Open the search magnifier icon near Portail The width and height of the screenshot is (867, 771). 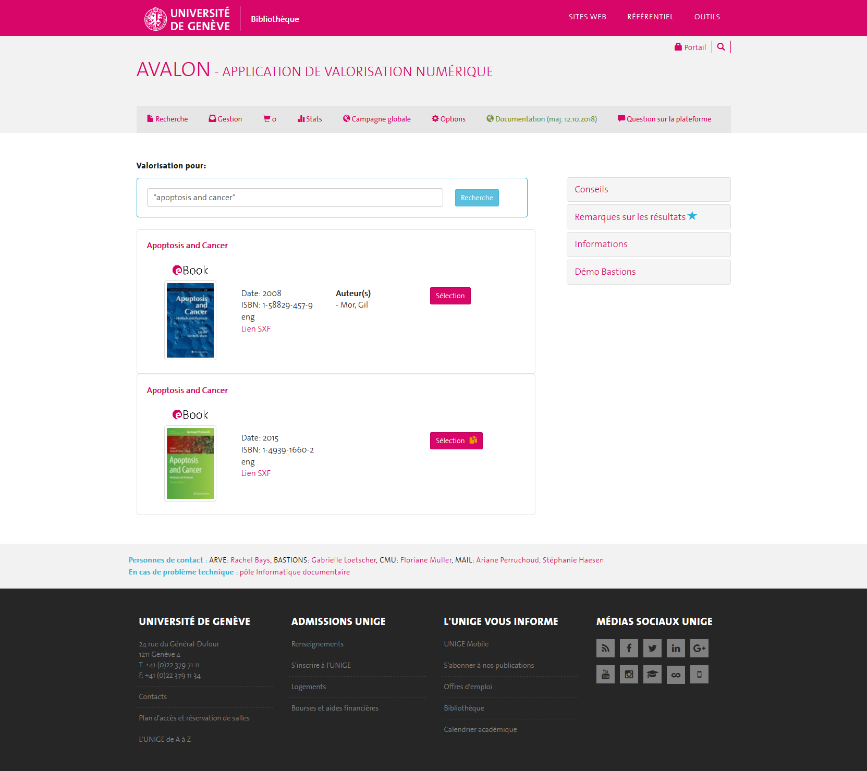720,47
